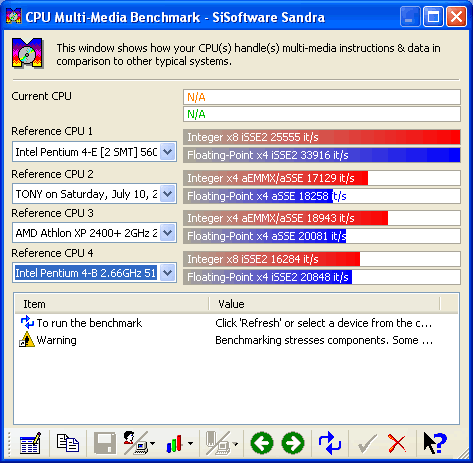Image resolution: width=473 pixels, height=463 pixels.
Task: Click the Copy to clipboard toolbar icon
Action: [x=68, y=443]
